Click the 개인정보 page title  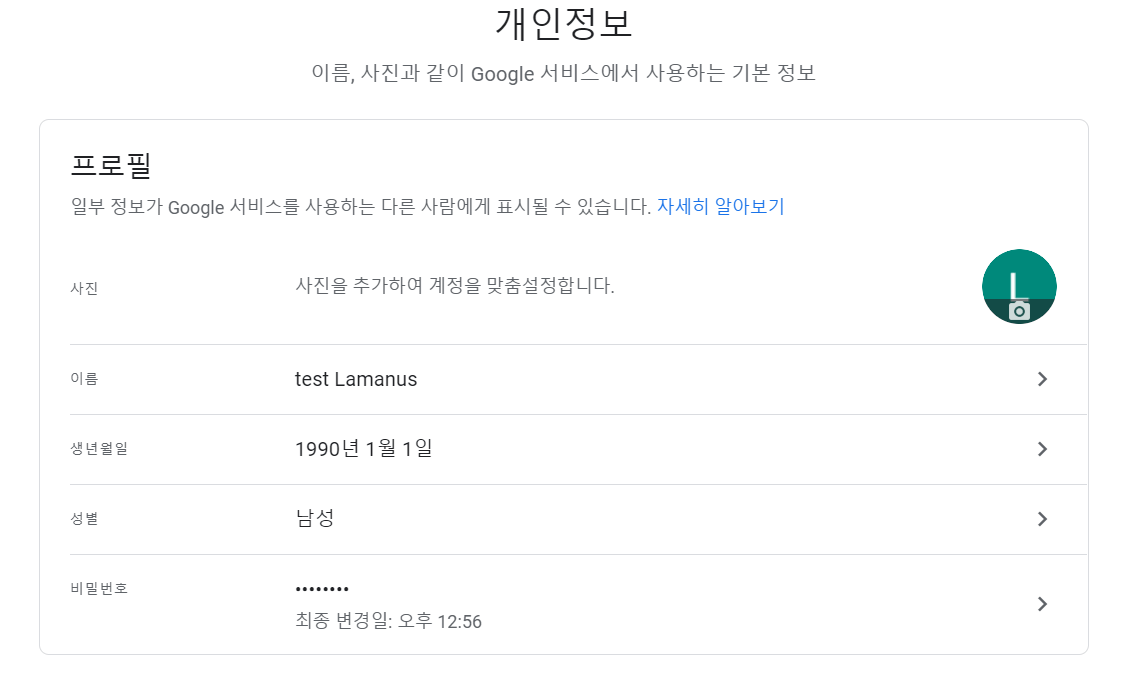coord(564,24)
